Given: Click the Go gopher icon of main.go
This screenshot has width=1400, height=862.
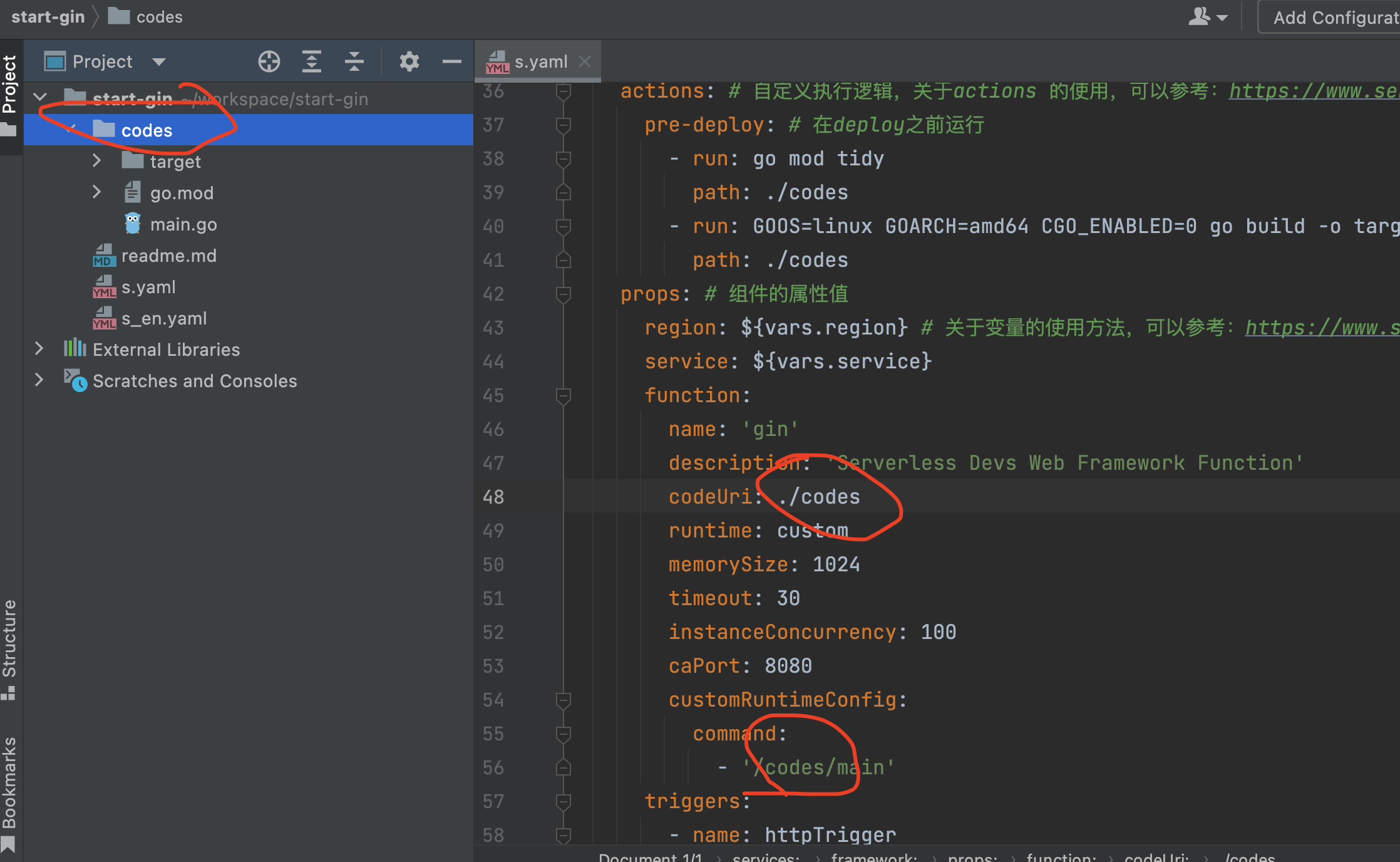Looking at the screenshot, I should pyautogui.click(x=132, y=224).
